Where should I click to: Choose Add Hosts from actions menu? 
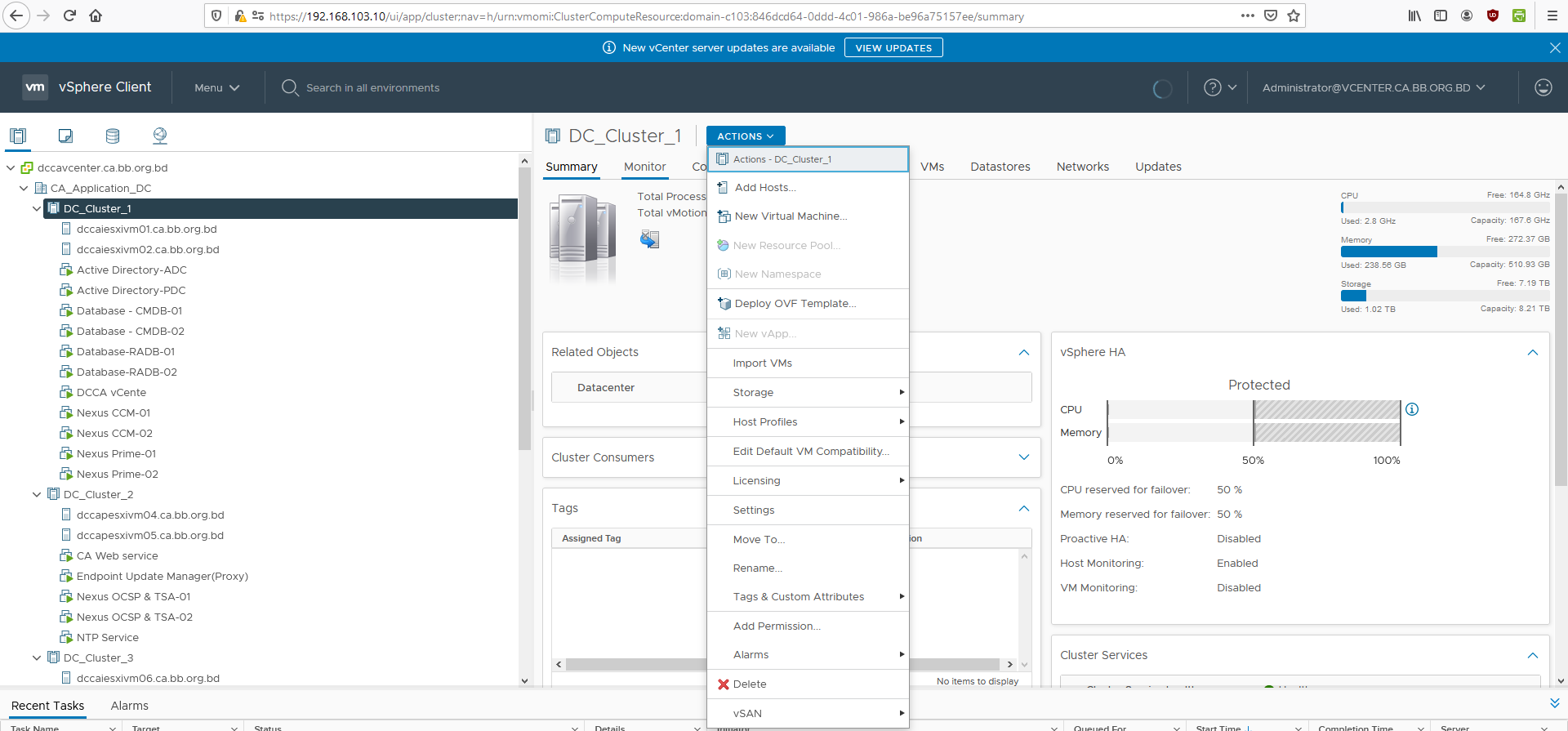[x=808, y=188]
